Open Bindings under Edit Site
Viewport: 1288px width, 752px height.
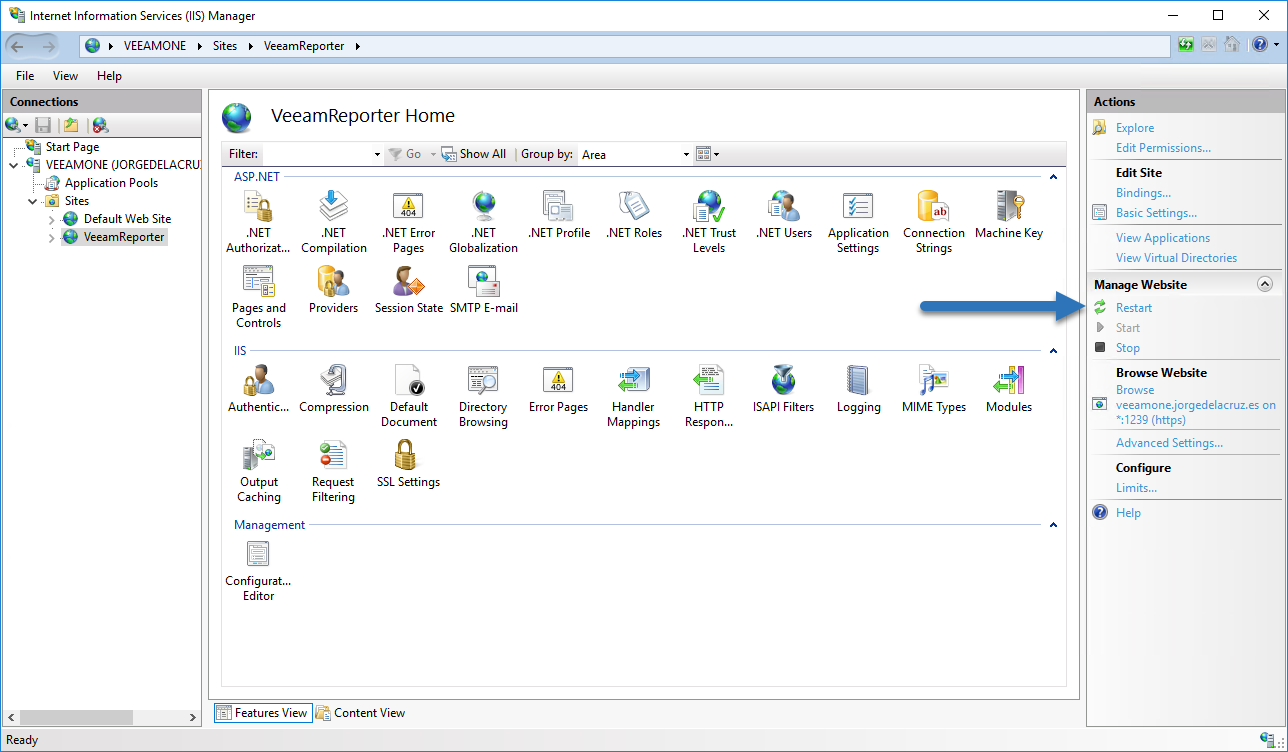click(1143, 193)
